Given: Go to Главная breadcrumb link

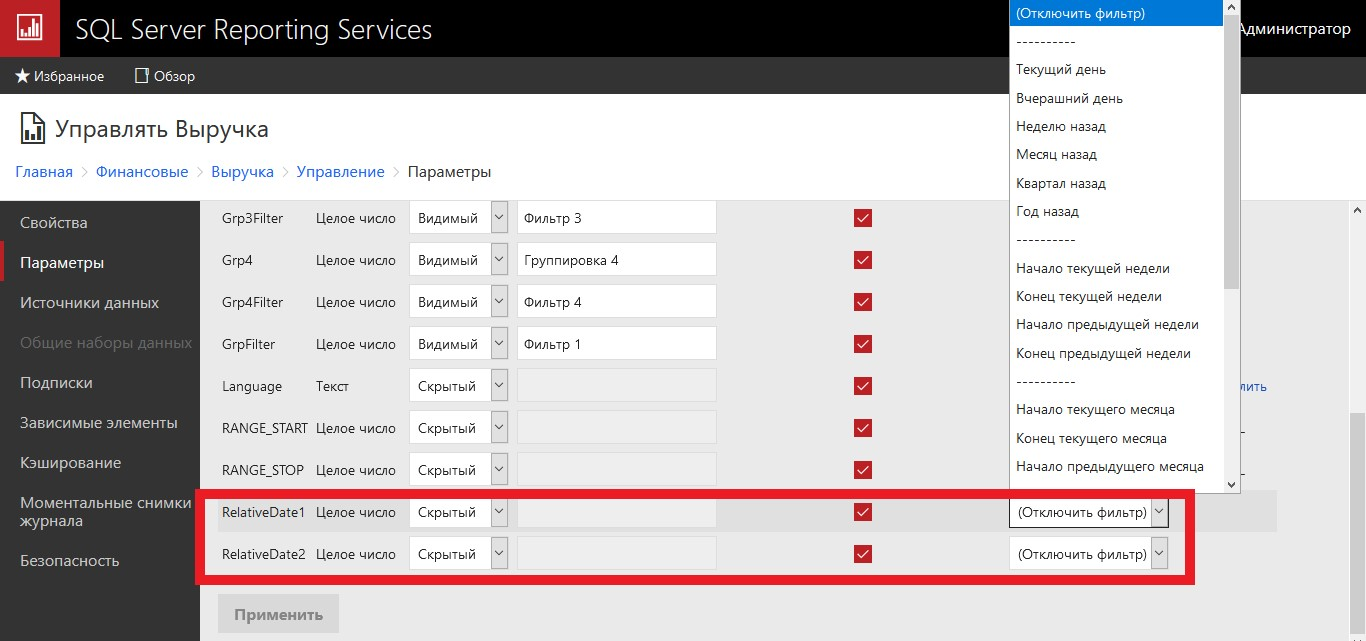Looking at the screenshot, I should click(x=44, y=172).
